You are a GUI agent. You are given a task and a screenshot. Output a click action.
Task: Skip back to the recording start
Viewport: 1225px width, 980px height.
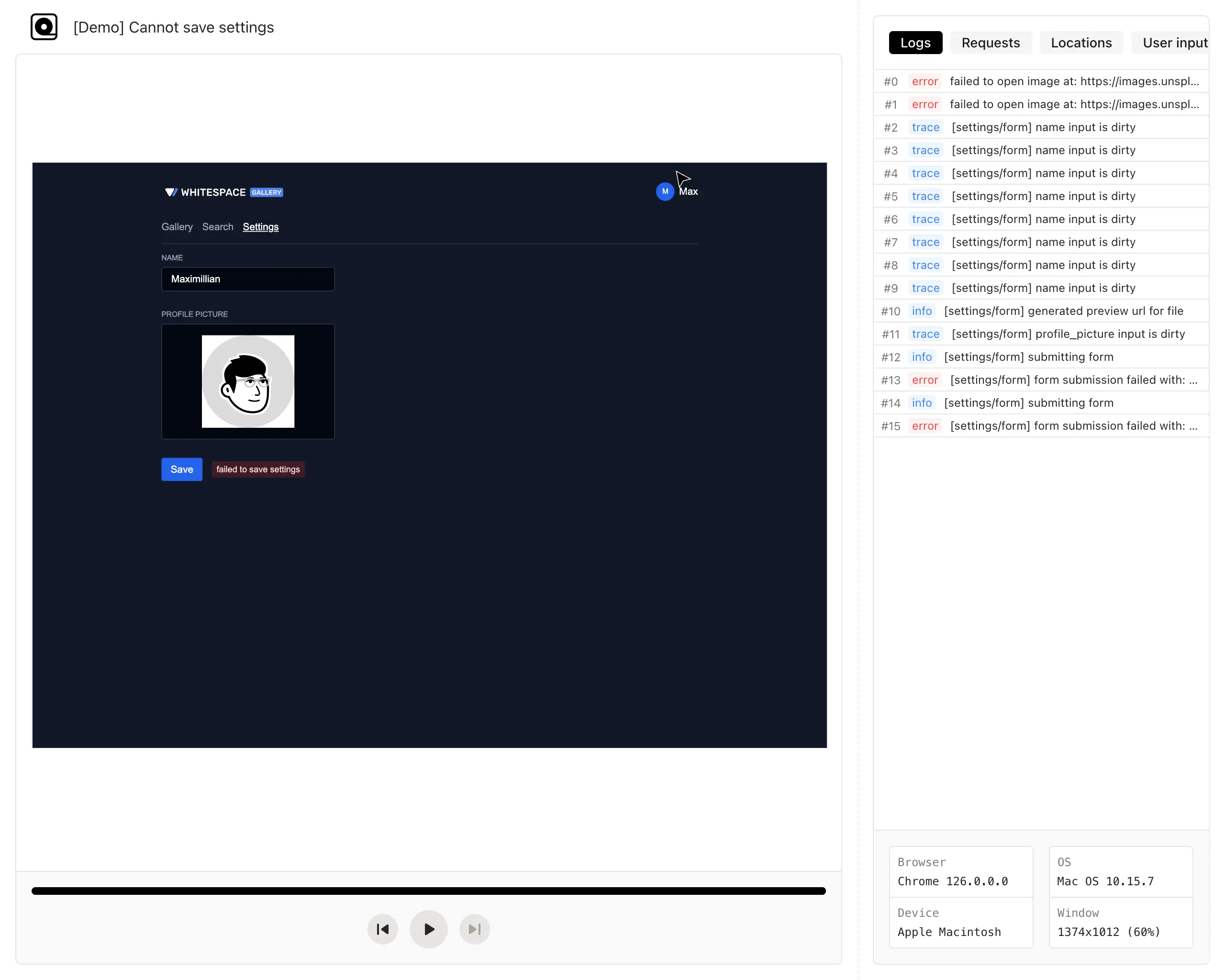coord(382,929)
